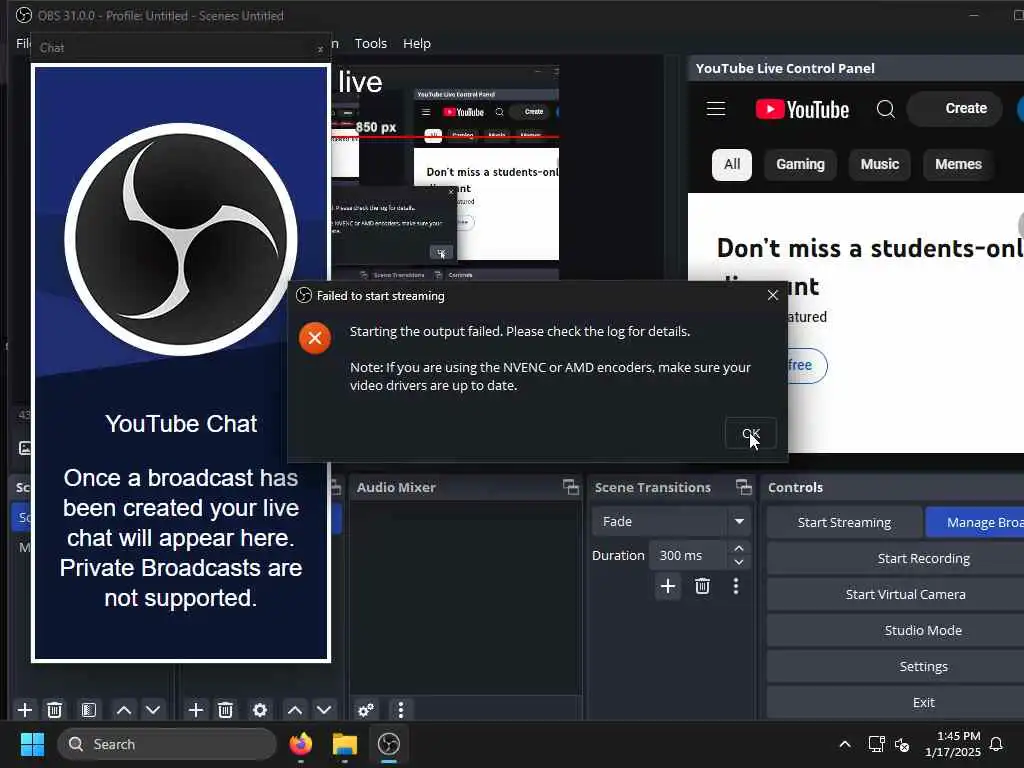
Task: Click the error message about NVENC or AMD encoders
Action: [x=550, y=376]
